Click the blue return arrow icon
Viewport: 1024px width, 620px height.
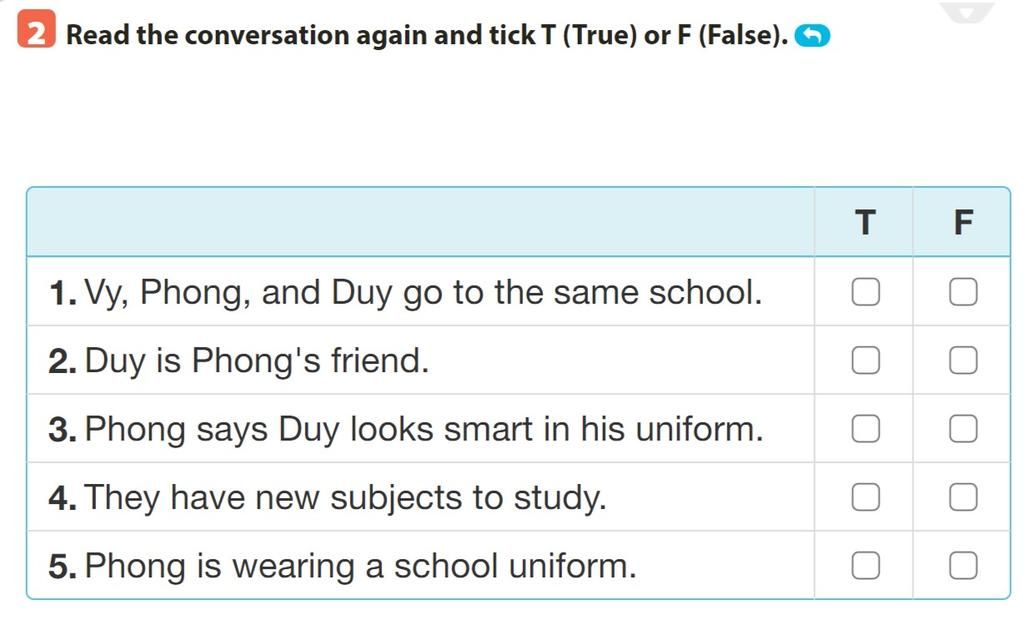[812, 35]
